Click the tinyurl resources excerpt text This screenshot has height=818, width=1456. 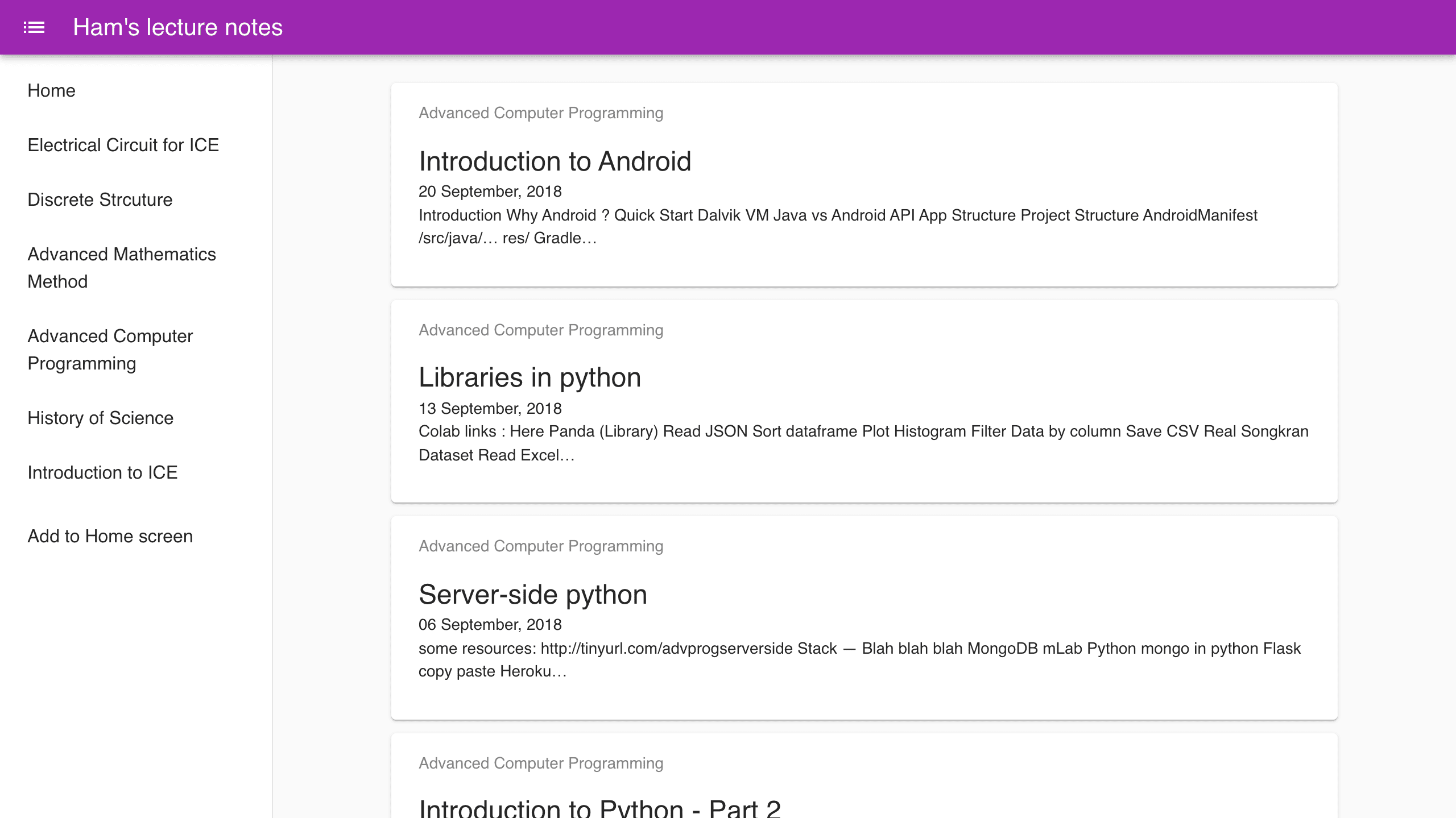tap(859, 660)
